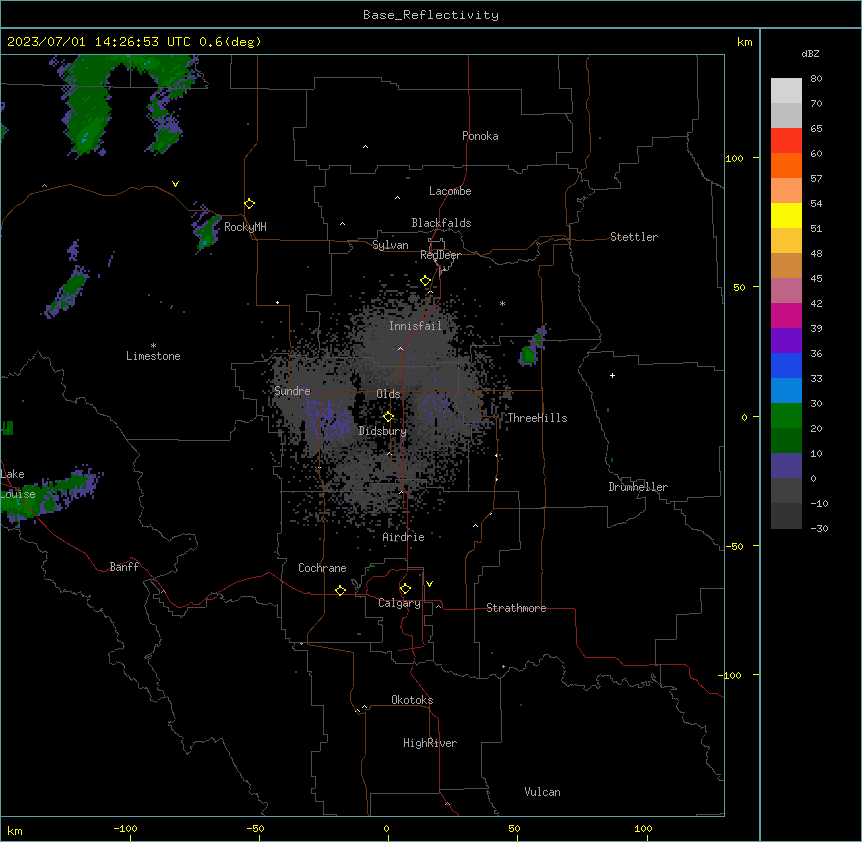Select the white plus marker northwest of Drumheller
The width and height of the screenshot is (862, 842).
click(612, 375)
